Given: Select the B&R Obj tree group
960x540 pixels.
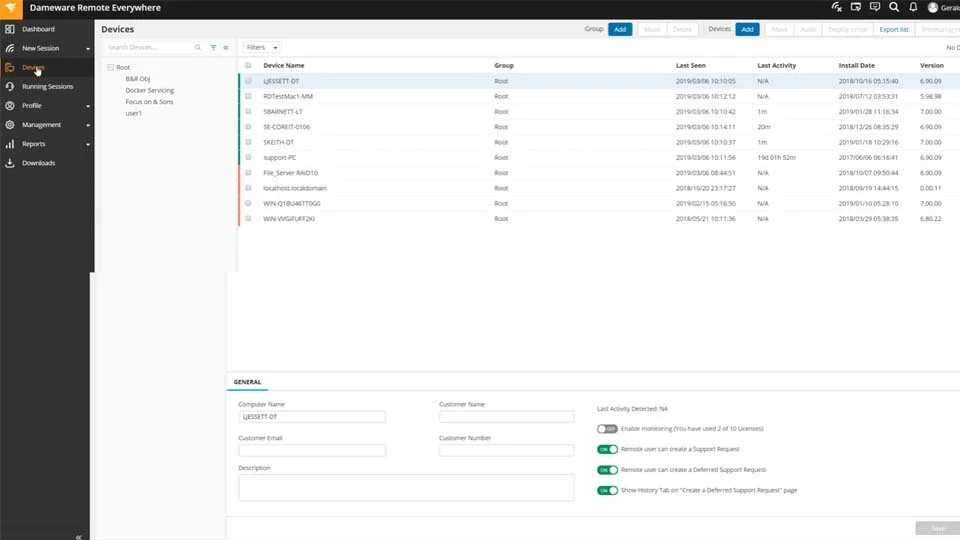Looking at the screenshot, I should click(x=138, y=79).
